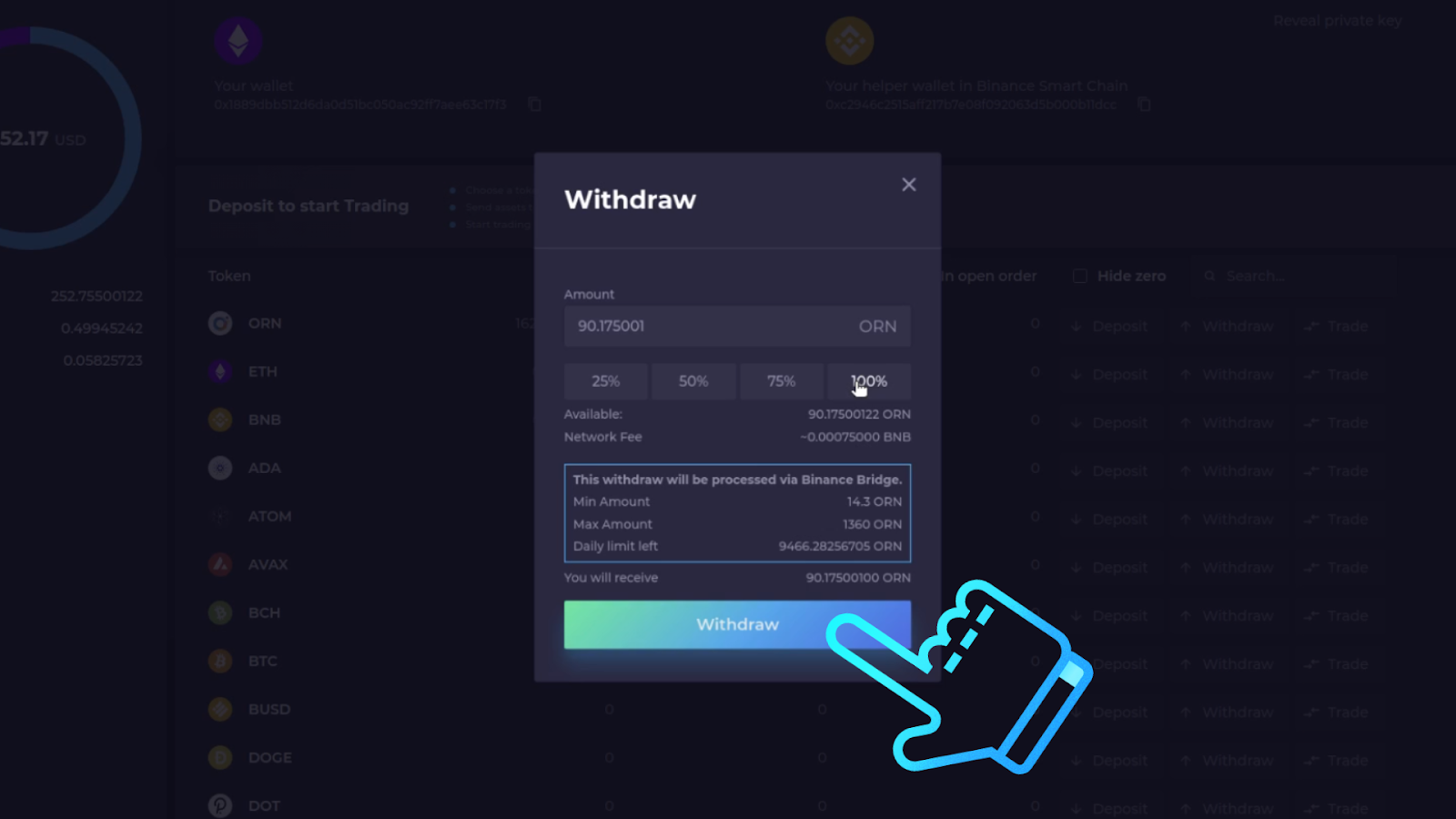Screen dimensions: 1456x819
Task: Click the BCH token icon
Action: 220,612
